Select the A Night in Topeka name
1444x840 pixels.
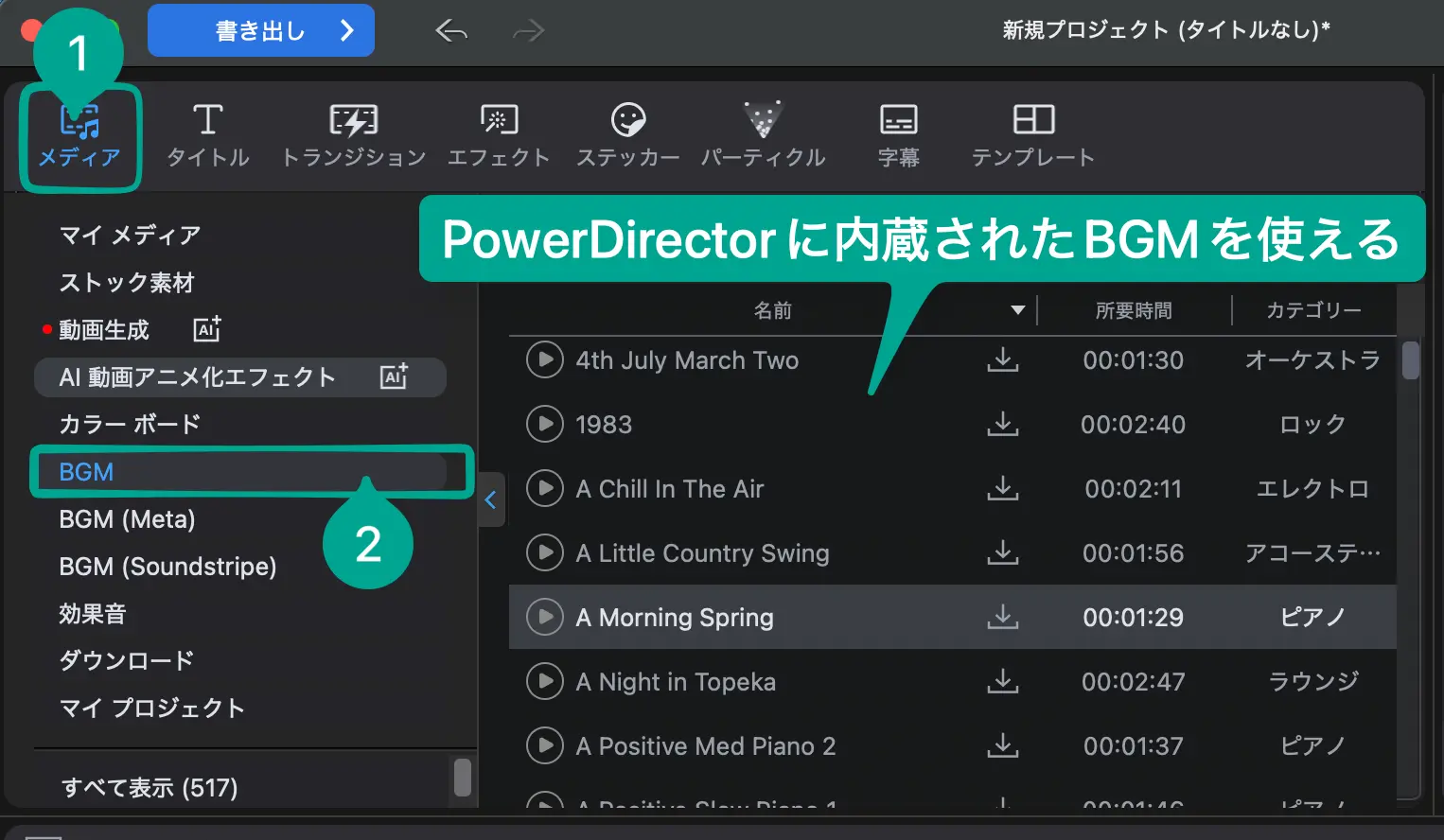[x=676, y=681]
